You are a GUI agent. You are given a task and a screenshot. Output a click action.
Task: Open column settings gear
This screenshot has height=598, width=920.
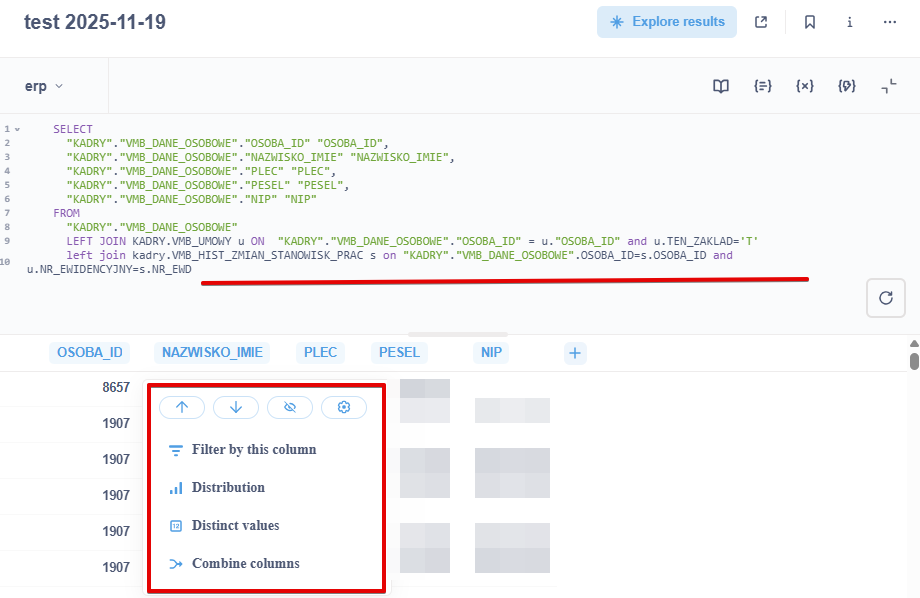pyautogui.click(x=344, y=407)
